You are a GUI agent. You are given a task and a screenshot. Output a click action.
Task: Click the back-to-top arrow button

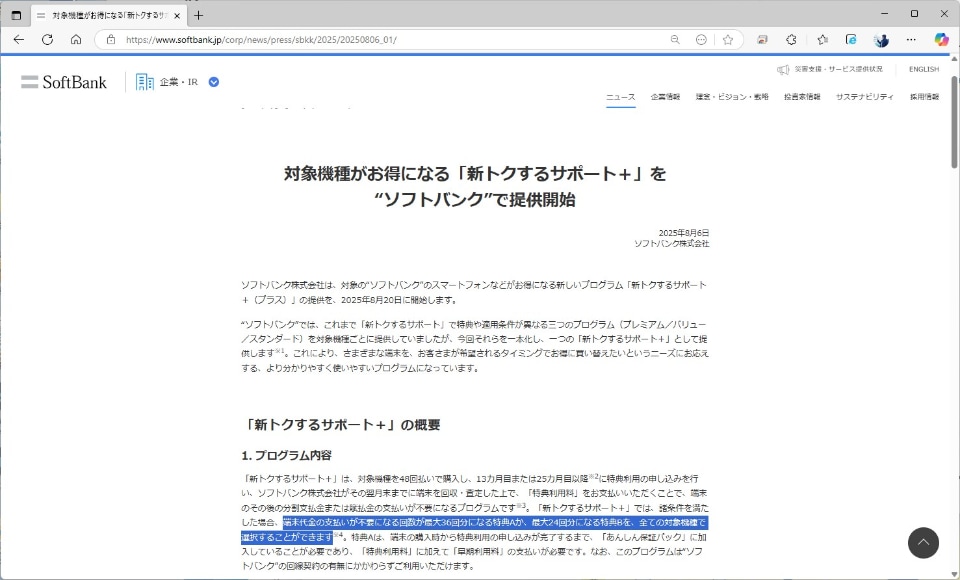923,543
